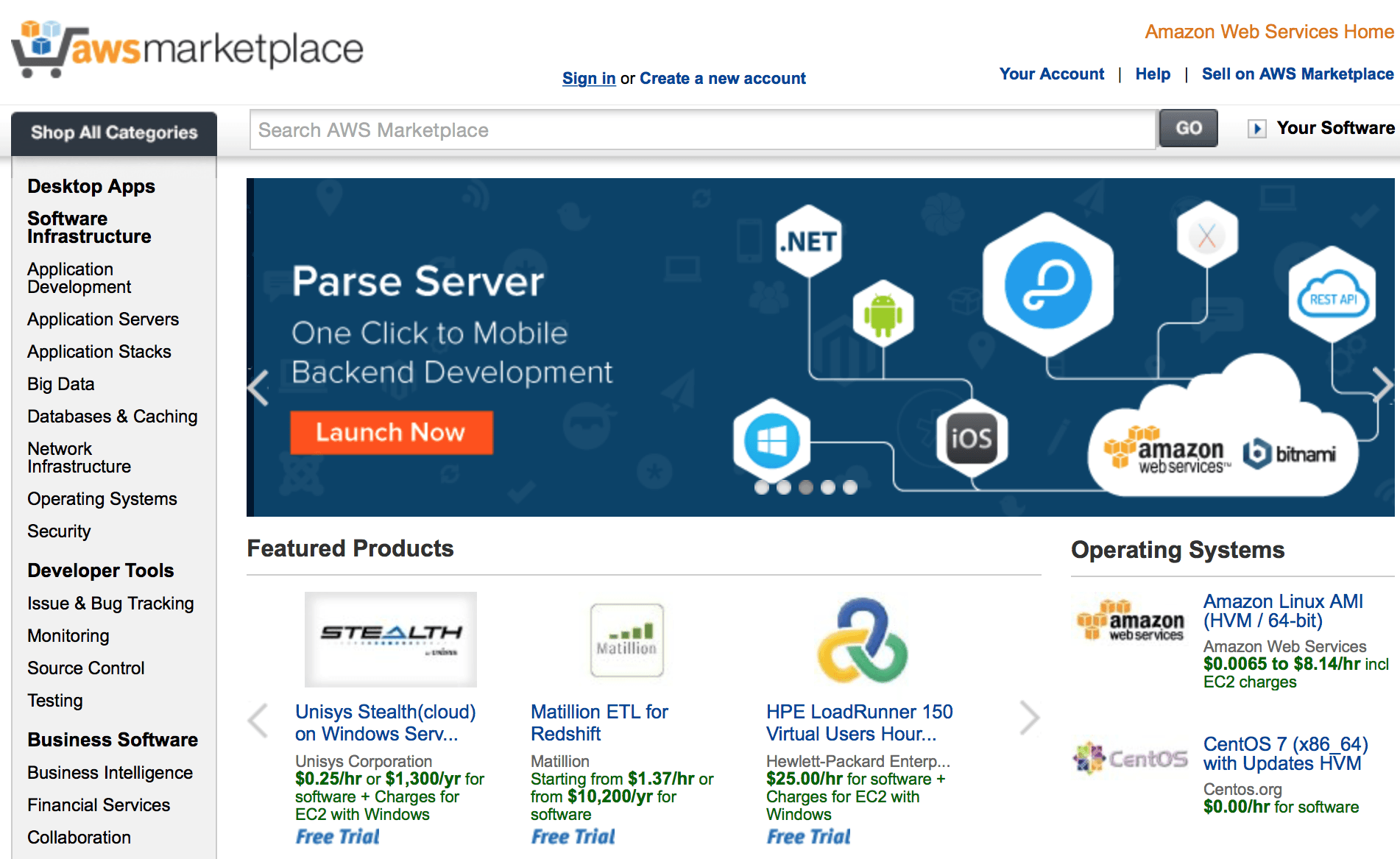
Task: Open Application Development category
Action: tap(79, 278)
